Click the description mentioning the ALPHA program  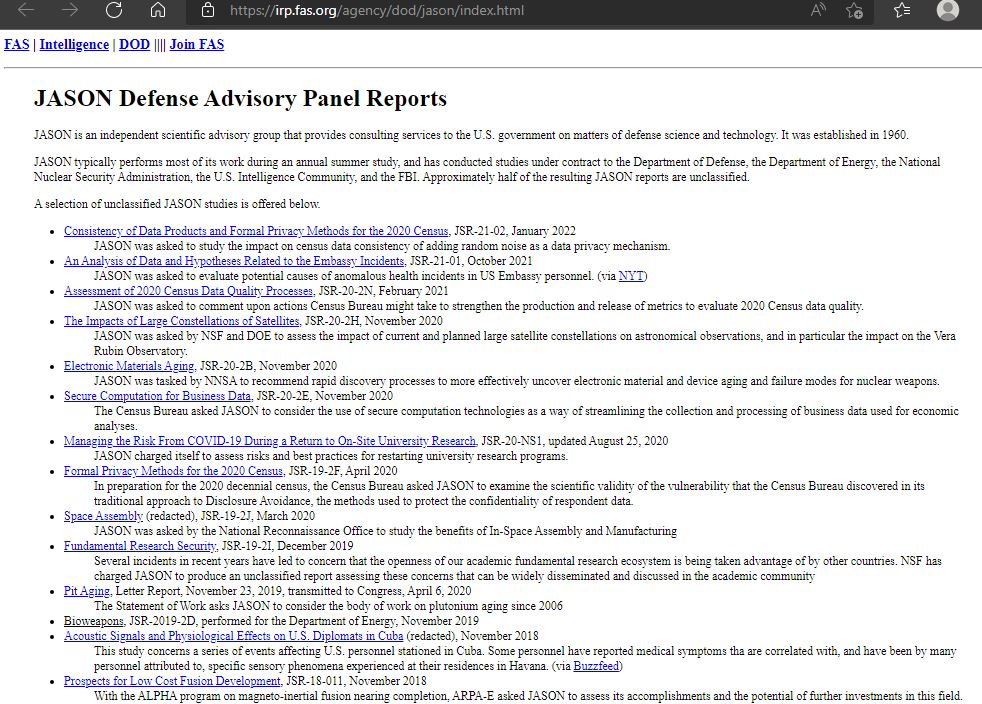pos(528,696)
